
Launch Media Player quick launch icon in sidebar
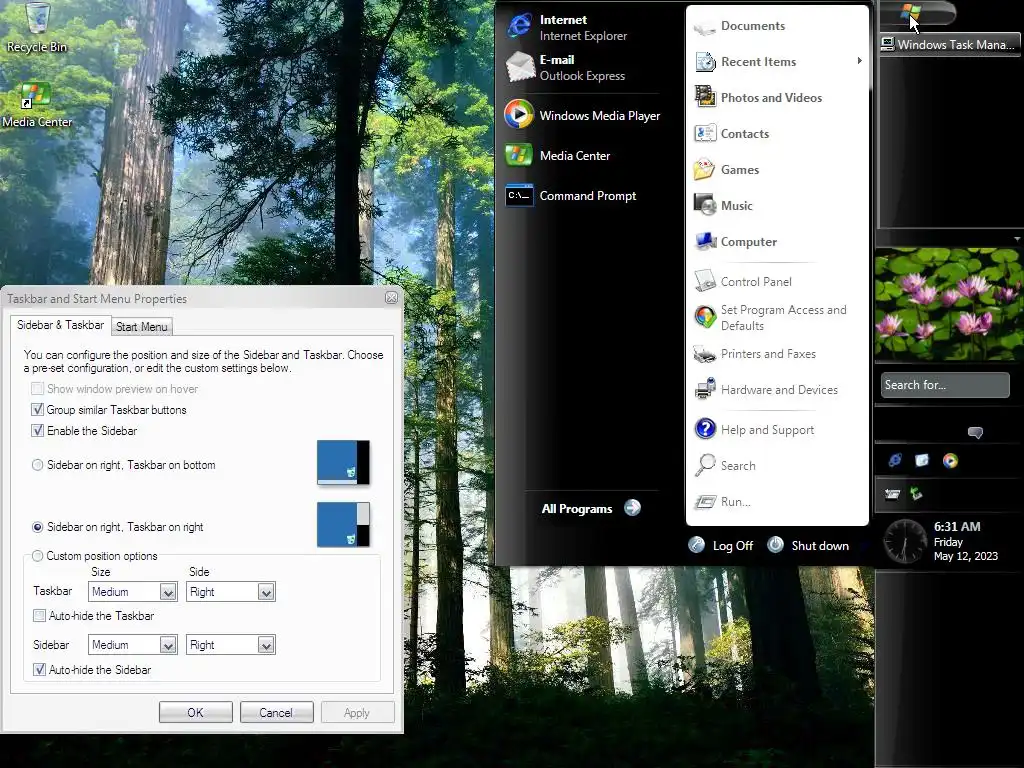[950, 460]
